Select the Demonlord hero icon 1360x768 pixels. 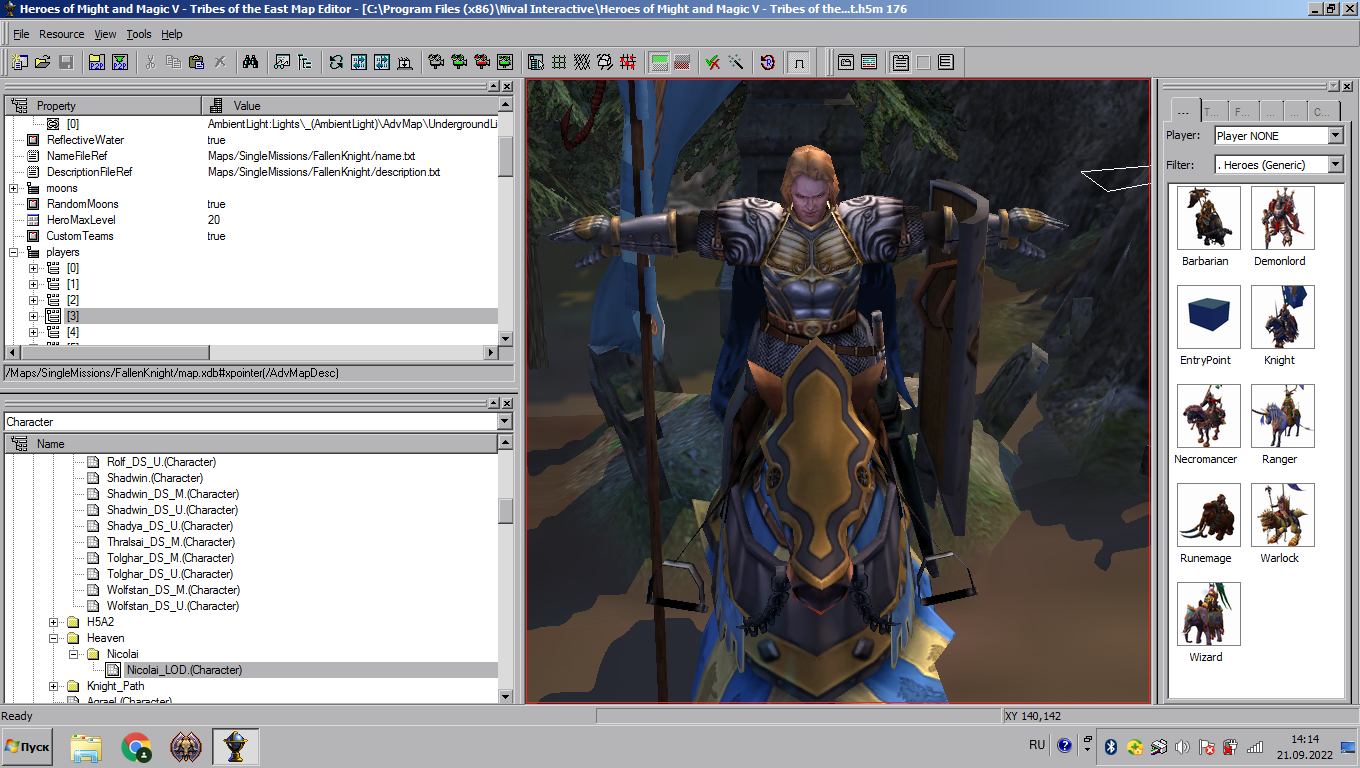1283,218
